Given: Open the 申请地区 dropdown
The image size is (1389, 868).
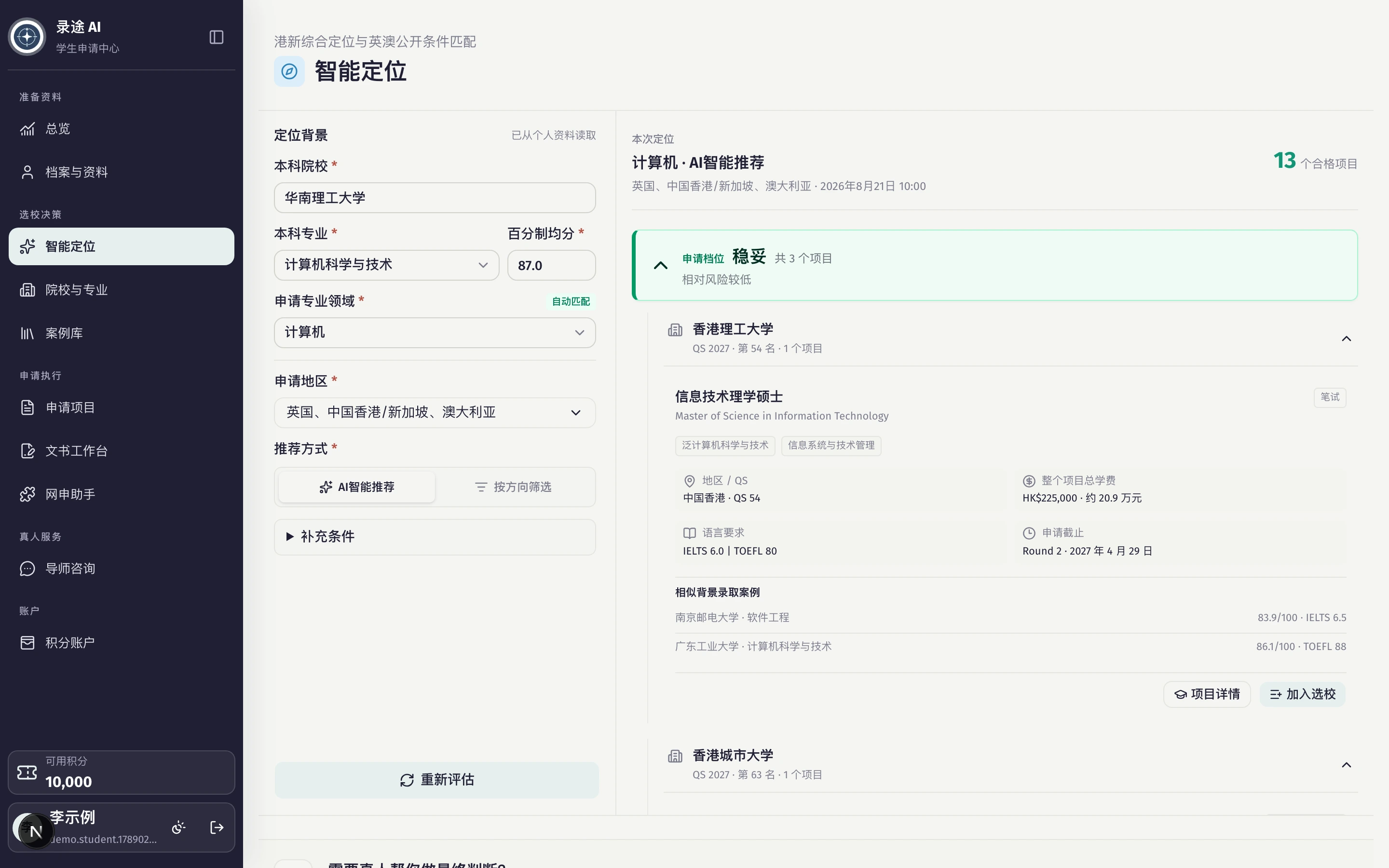Looking at the screenshot, I should pyautogui.click(x=435, y=413).
